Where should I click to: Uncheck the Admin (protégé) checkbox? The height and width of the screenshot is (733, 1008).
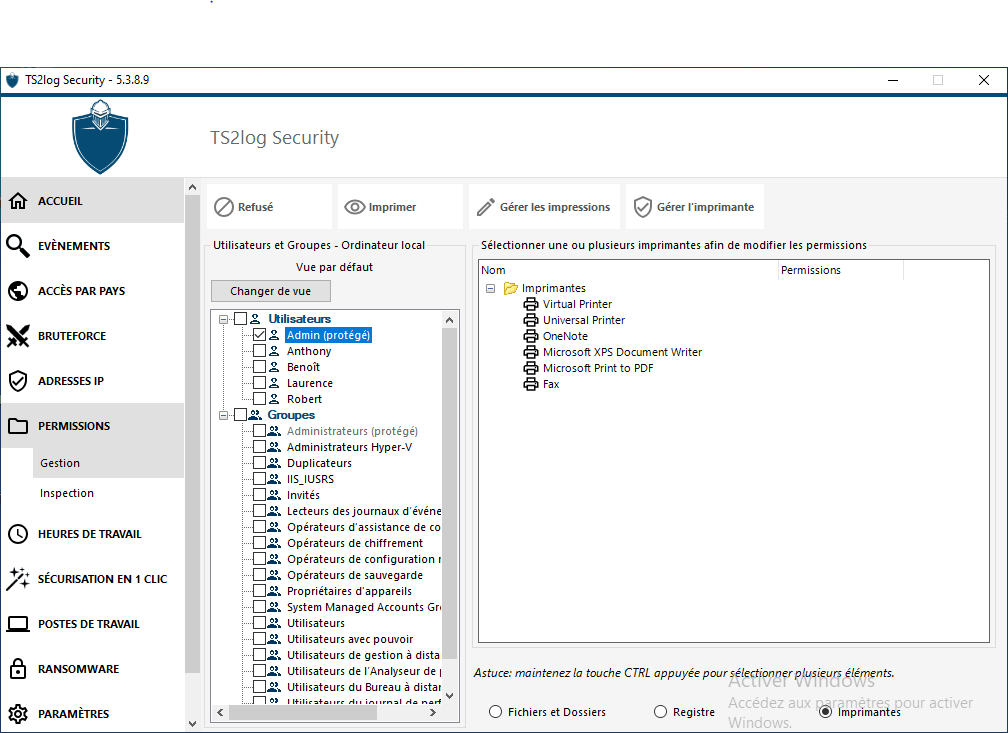(259, 335)
